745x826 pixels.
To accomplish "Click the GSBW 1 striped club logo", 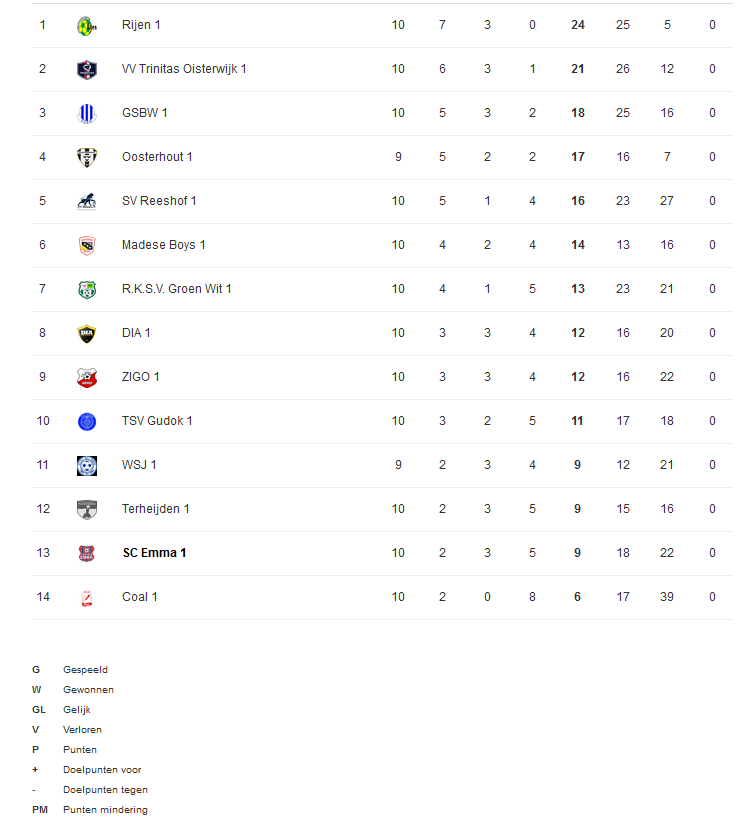I will pos(87,114).
